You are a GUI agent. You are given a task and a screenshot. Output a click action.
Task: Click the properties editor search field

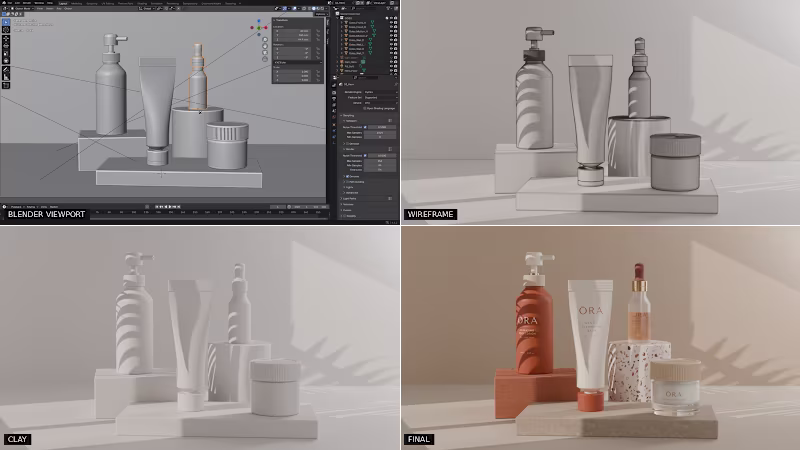tap(366, 78)
